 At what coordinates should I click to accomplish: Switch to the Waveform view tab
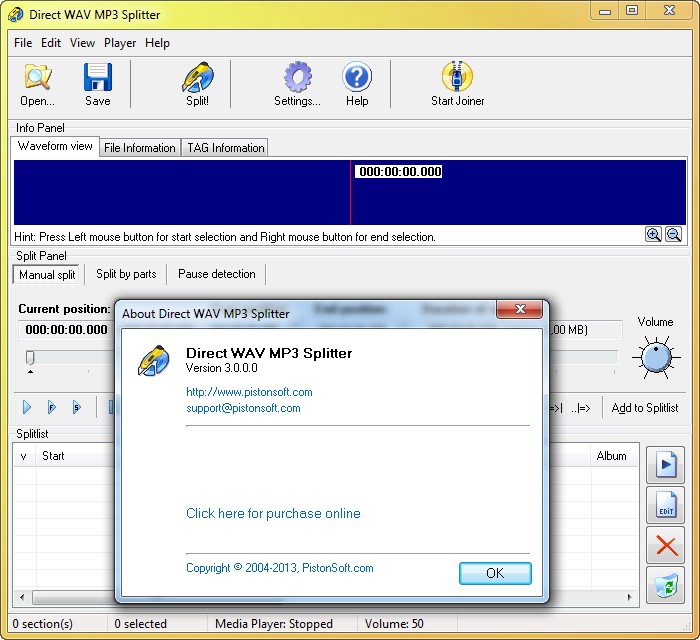(55, 146)
